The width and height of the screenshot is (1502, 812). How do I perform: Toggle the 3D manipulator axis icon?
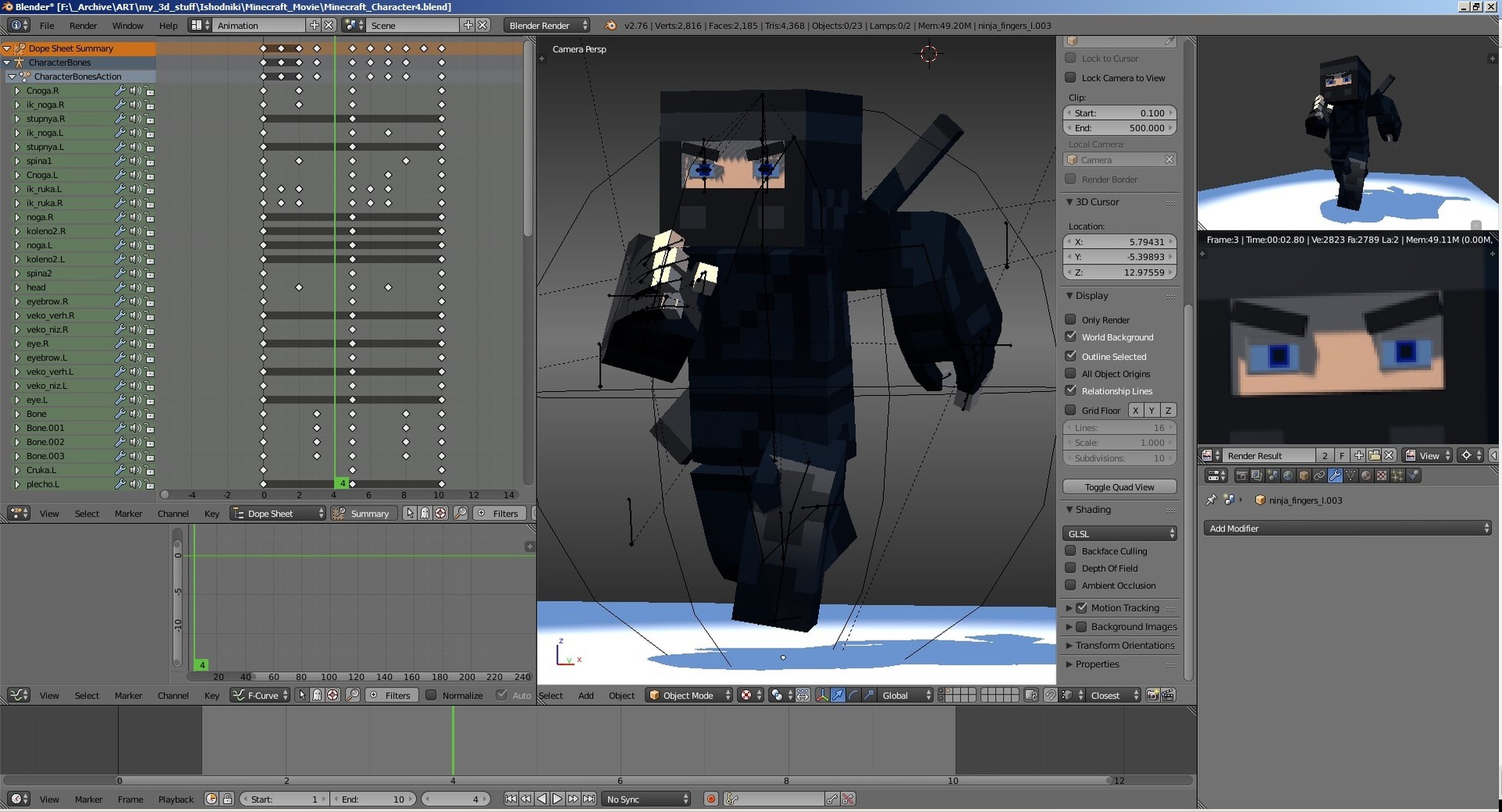tap(822, 695)
